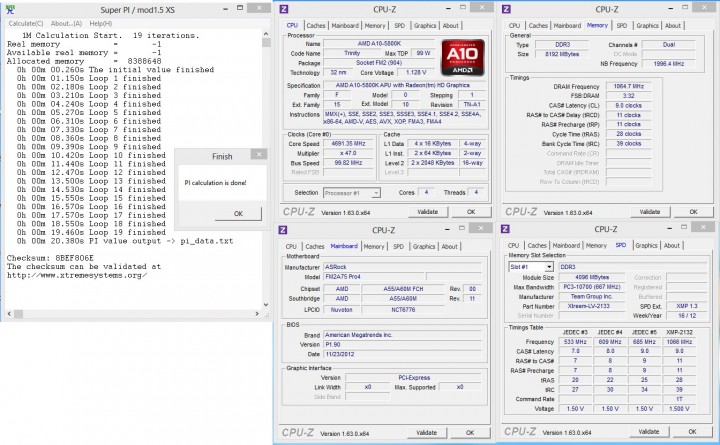Click the CPU-Z icon in CPU window title bar

point(284,9)
